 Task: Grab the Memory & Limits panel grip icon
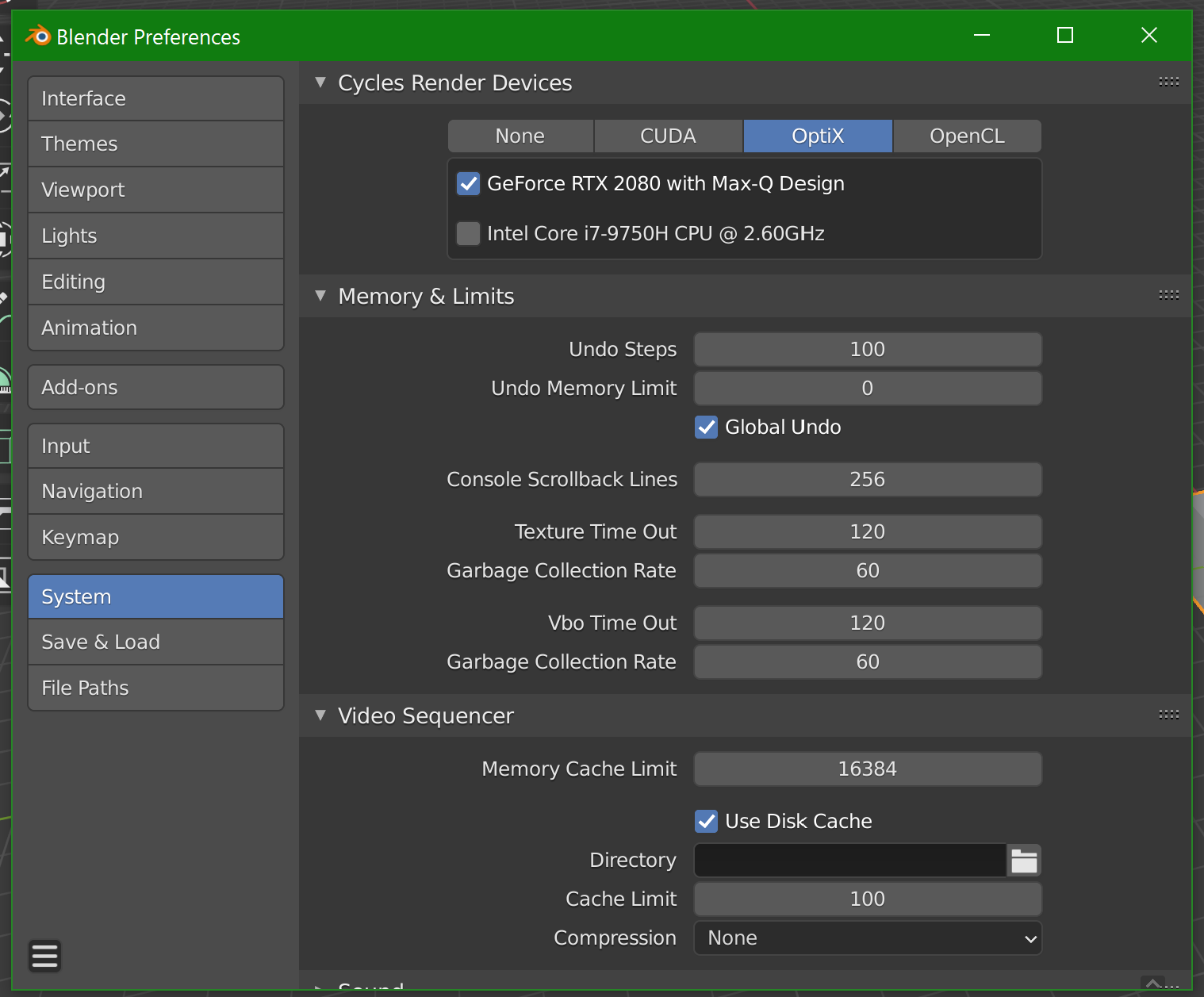click(1168, 295)
